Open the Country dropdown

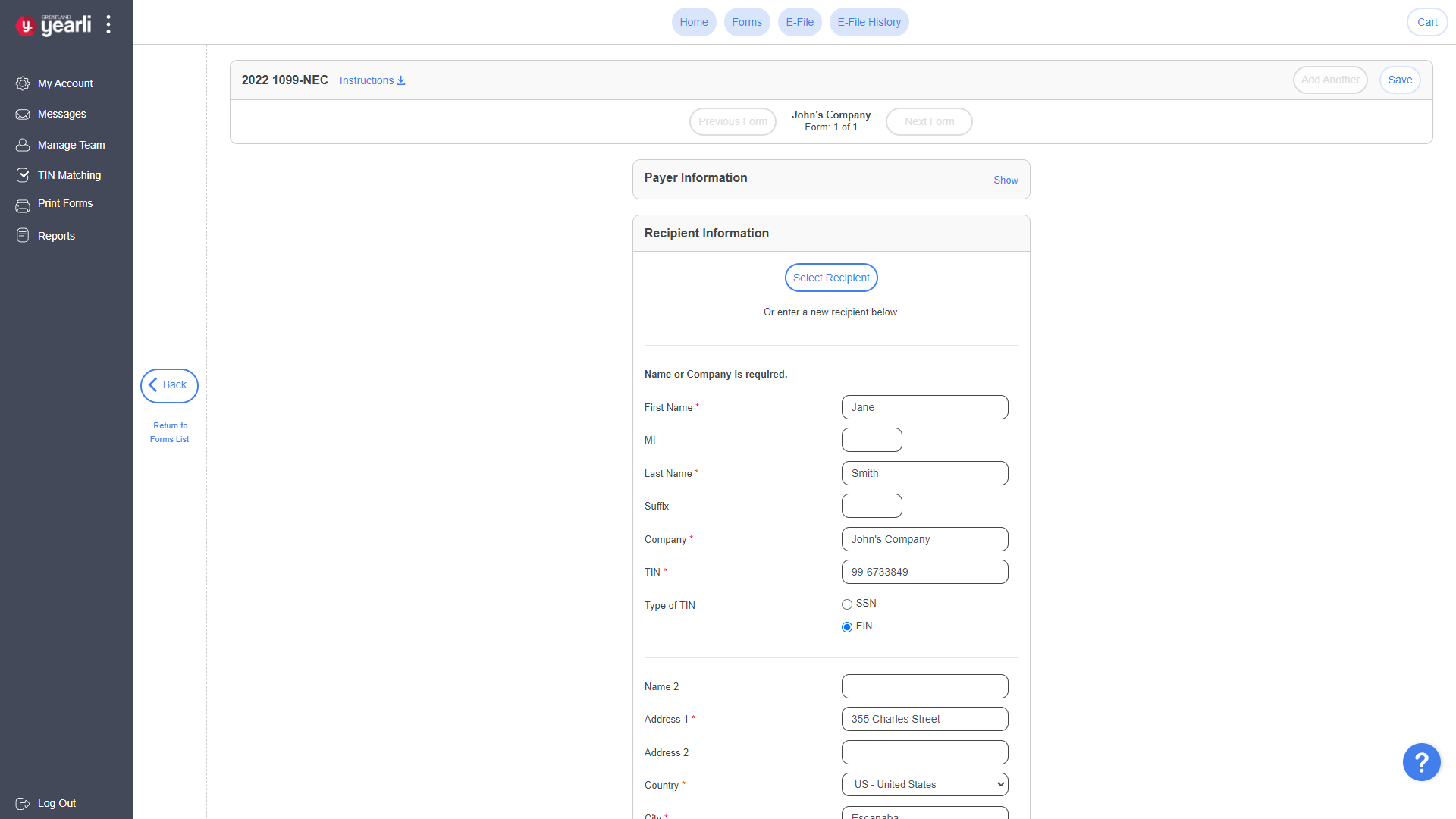925,784
